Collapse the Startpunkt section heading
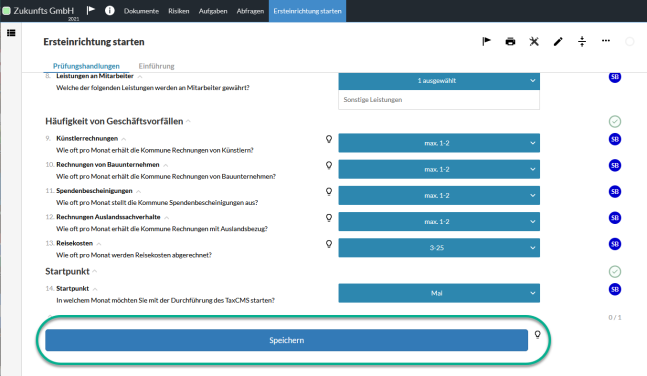 pyautogui.click(x=94, y=272)
